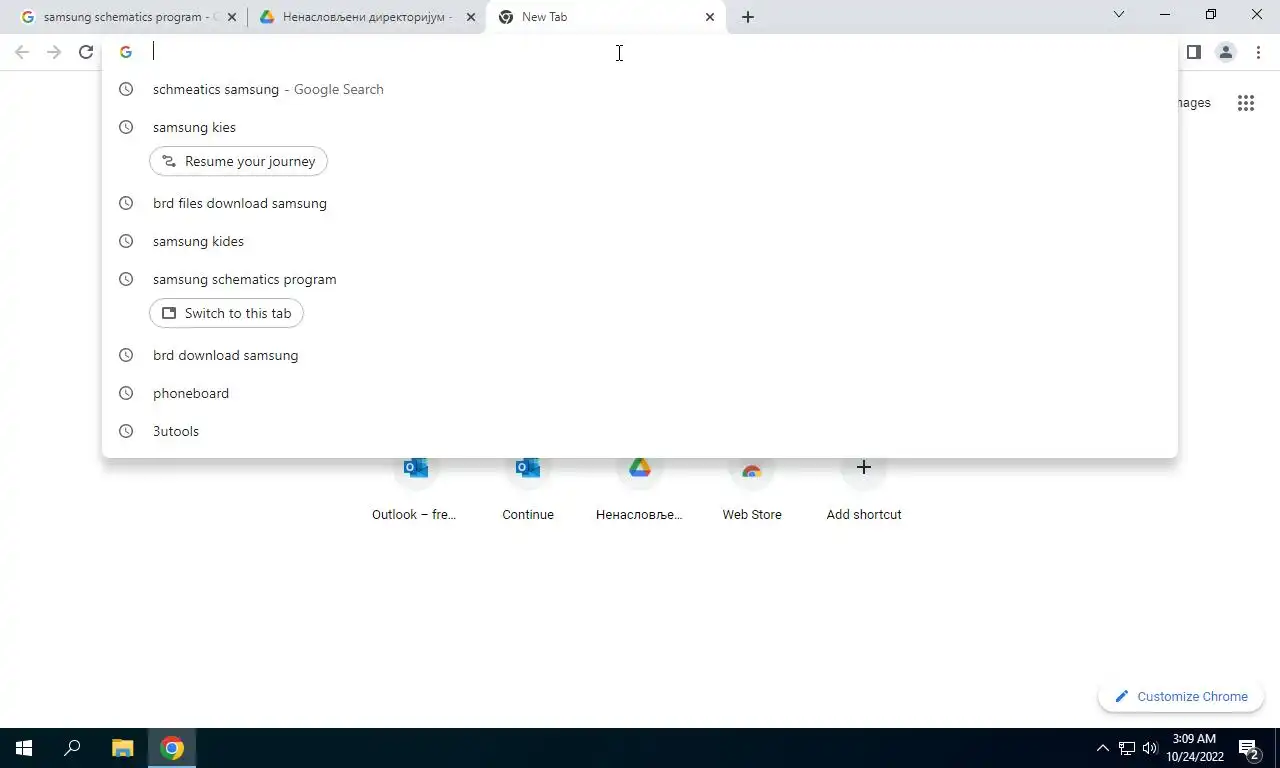Open the taskbar clock and date
1280x768 pixels.
click(1194, 748)
